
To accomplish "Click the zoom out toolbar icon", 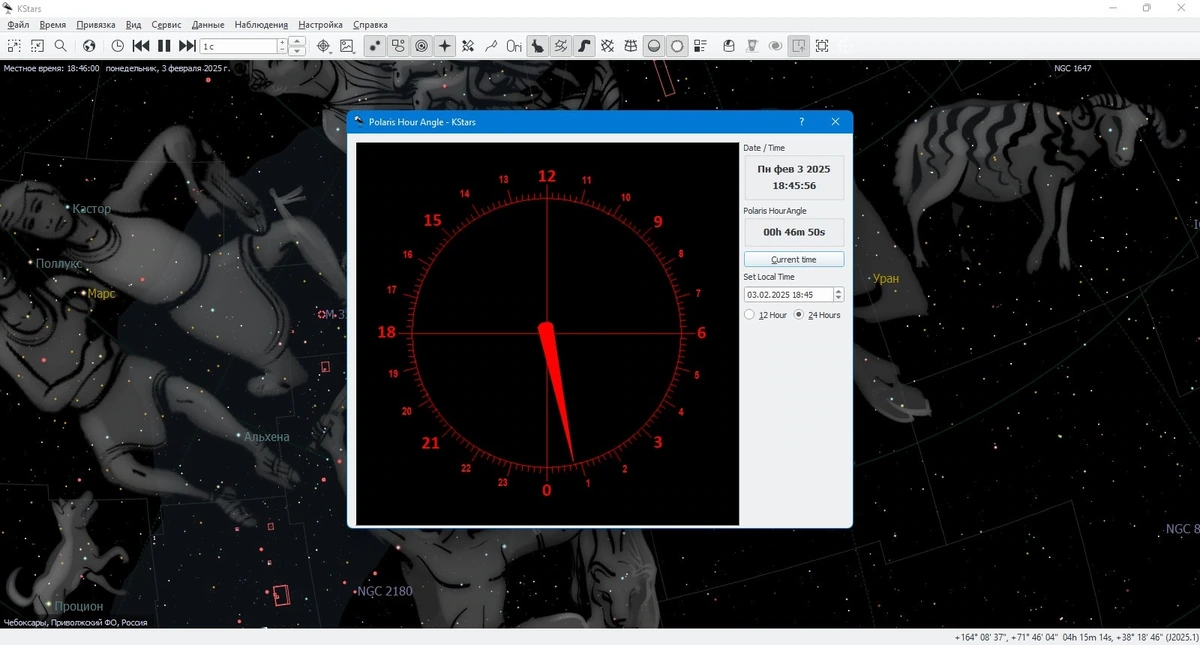I will (x=37, y=46).
